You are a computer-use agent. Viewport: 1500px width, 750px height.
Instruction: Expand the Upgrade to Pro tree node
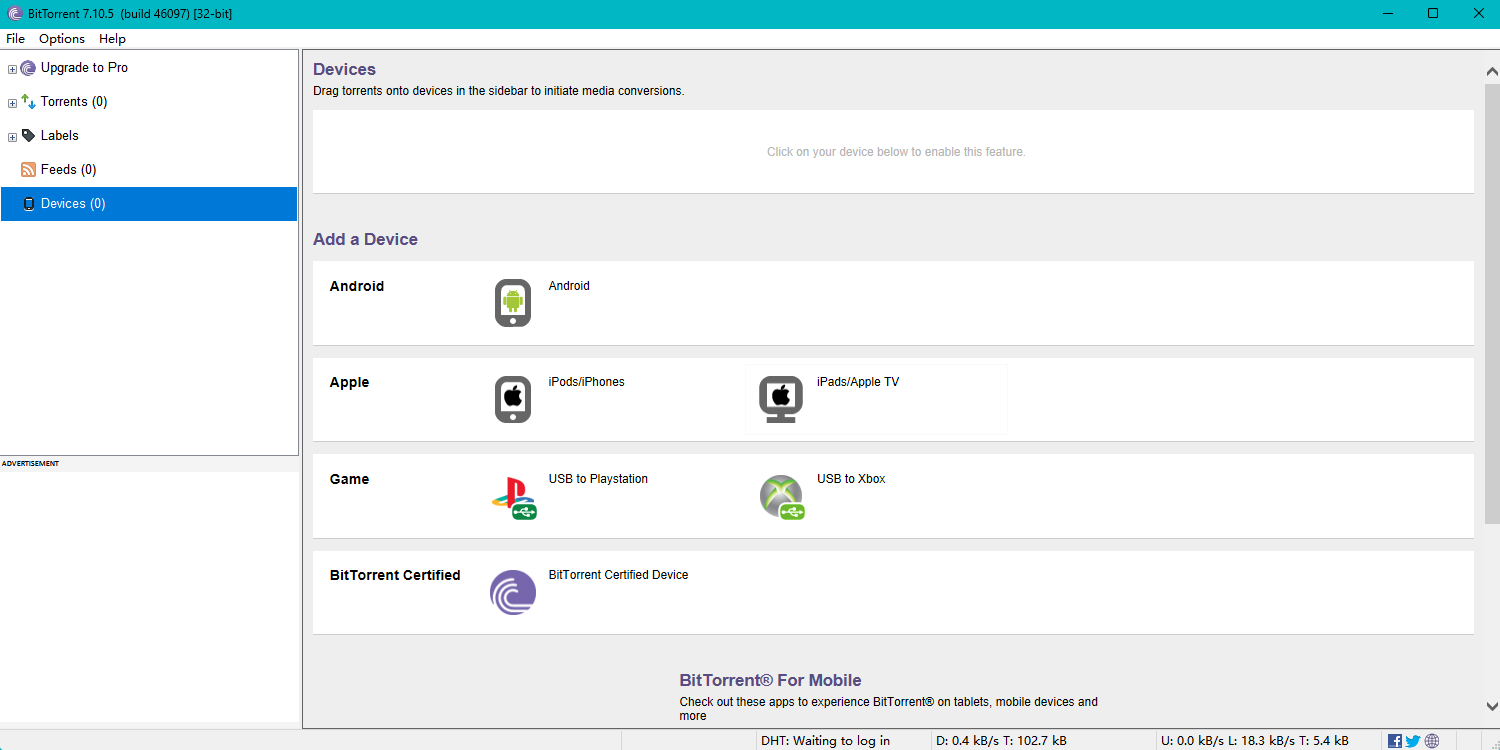[12, 69]
